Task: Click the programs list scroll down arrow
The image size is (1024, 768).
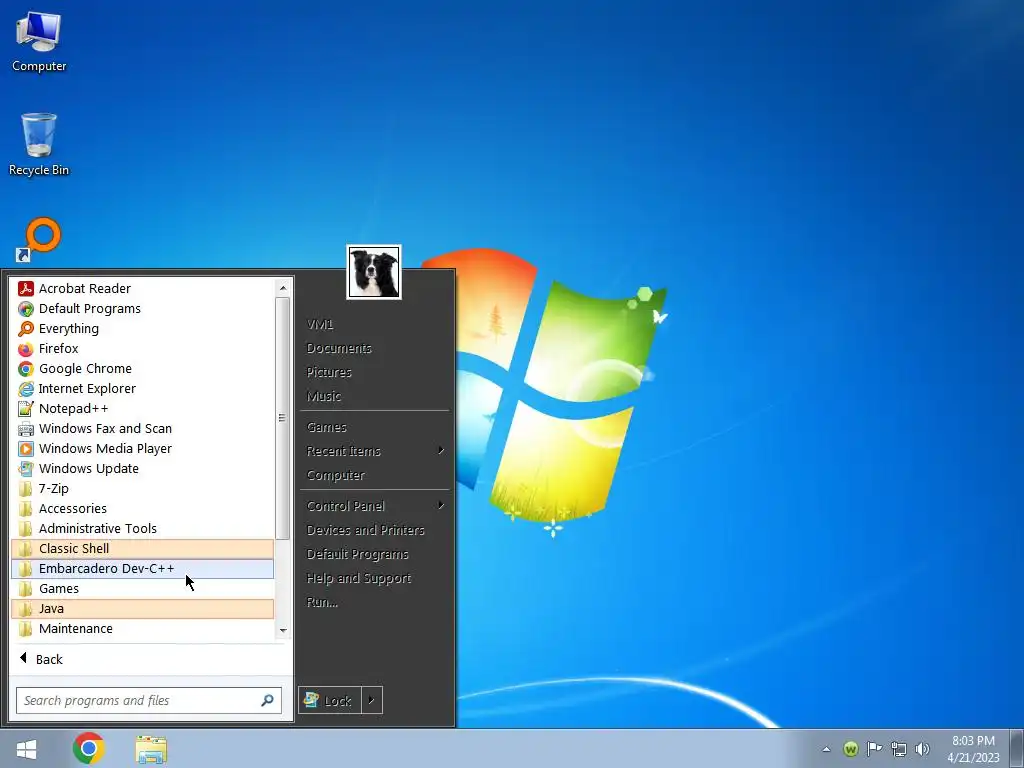Action: pyautogui.click(x=283, y=630)
